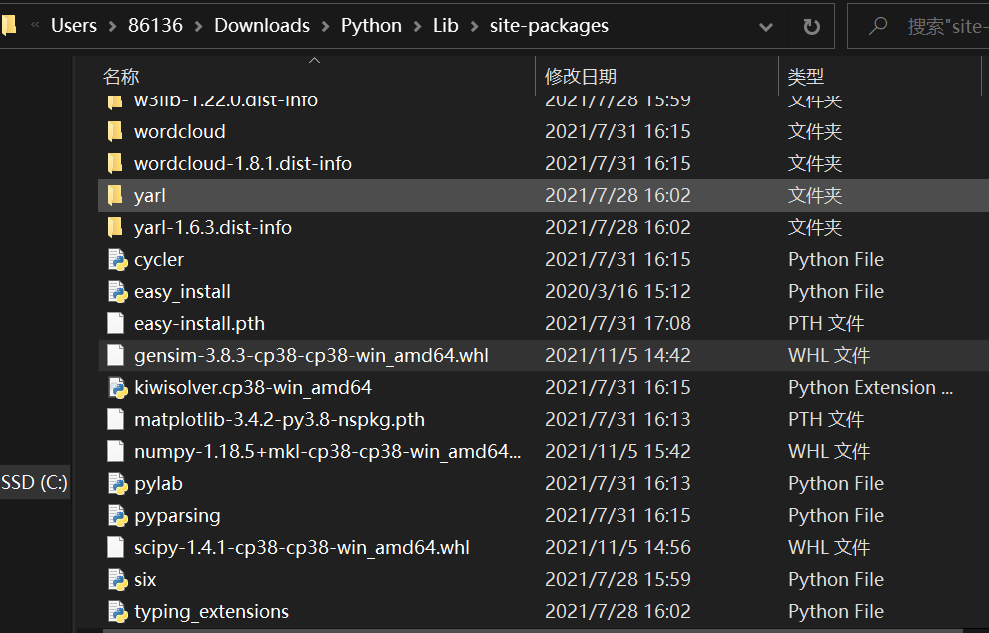This screenshot has height=633, width=989.
Task: Expand the chevron after Downloads in the path
Action: (325, 26)
